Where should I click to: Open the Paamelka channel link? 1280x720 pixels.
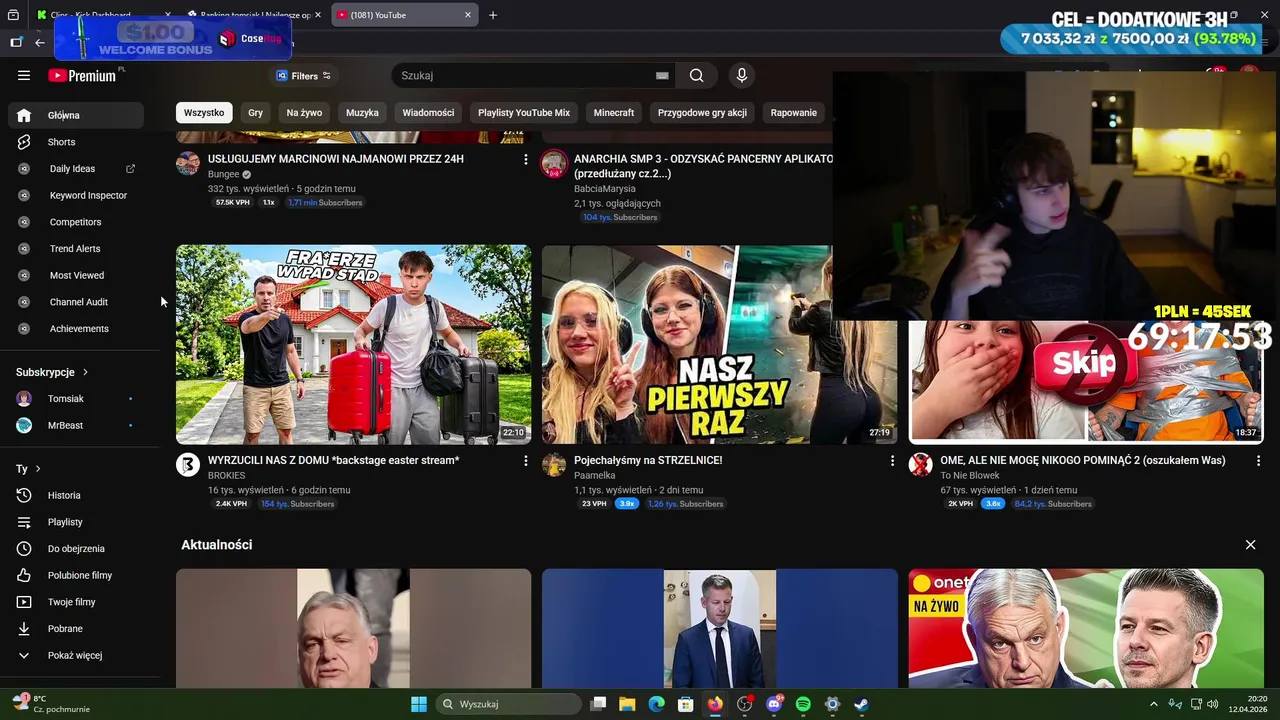click(x=595, y=476)
